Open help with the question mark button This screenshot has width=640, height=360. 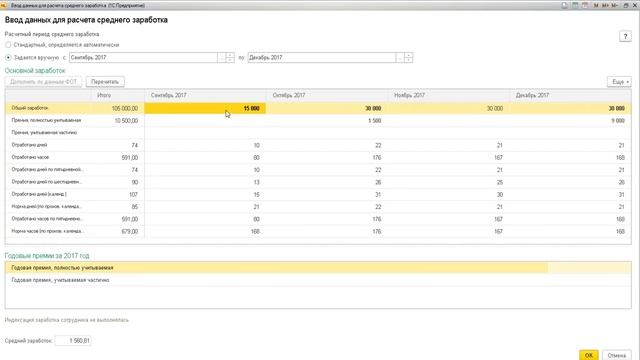click(625, 36)
